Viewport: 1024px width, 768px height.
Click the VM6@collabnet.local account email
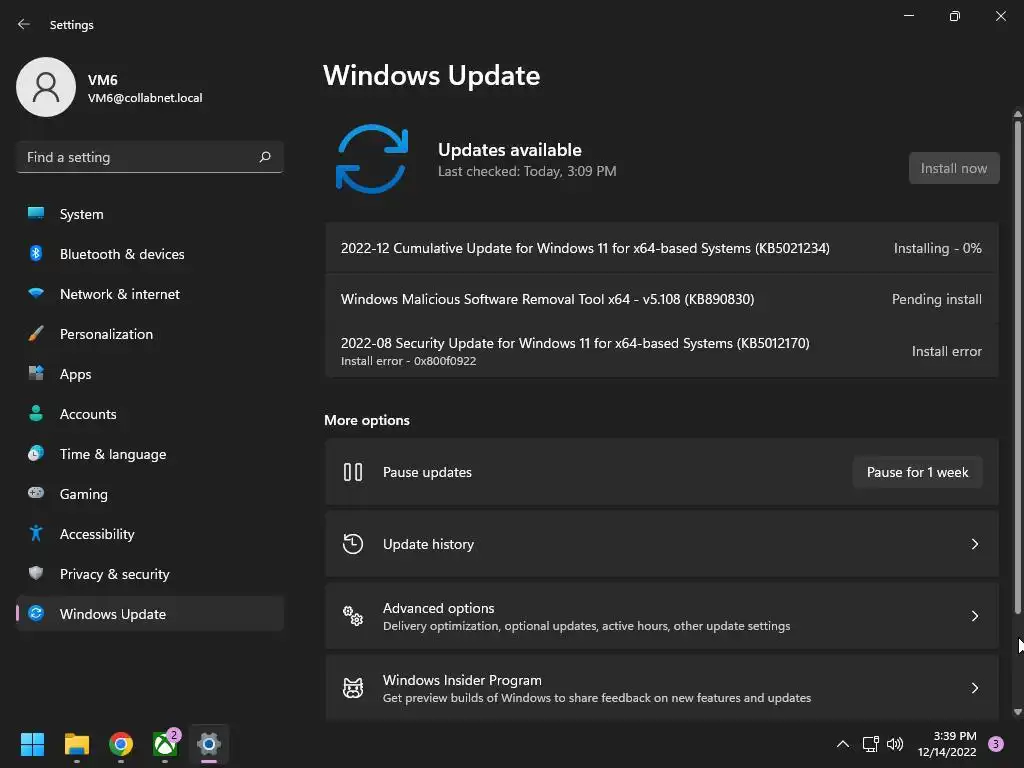[x=145, y=98]
